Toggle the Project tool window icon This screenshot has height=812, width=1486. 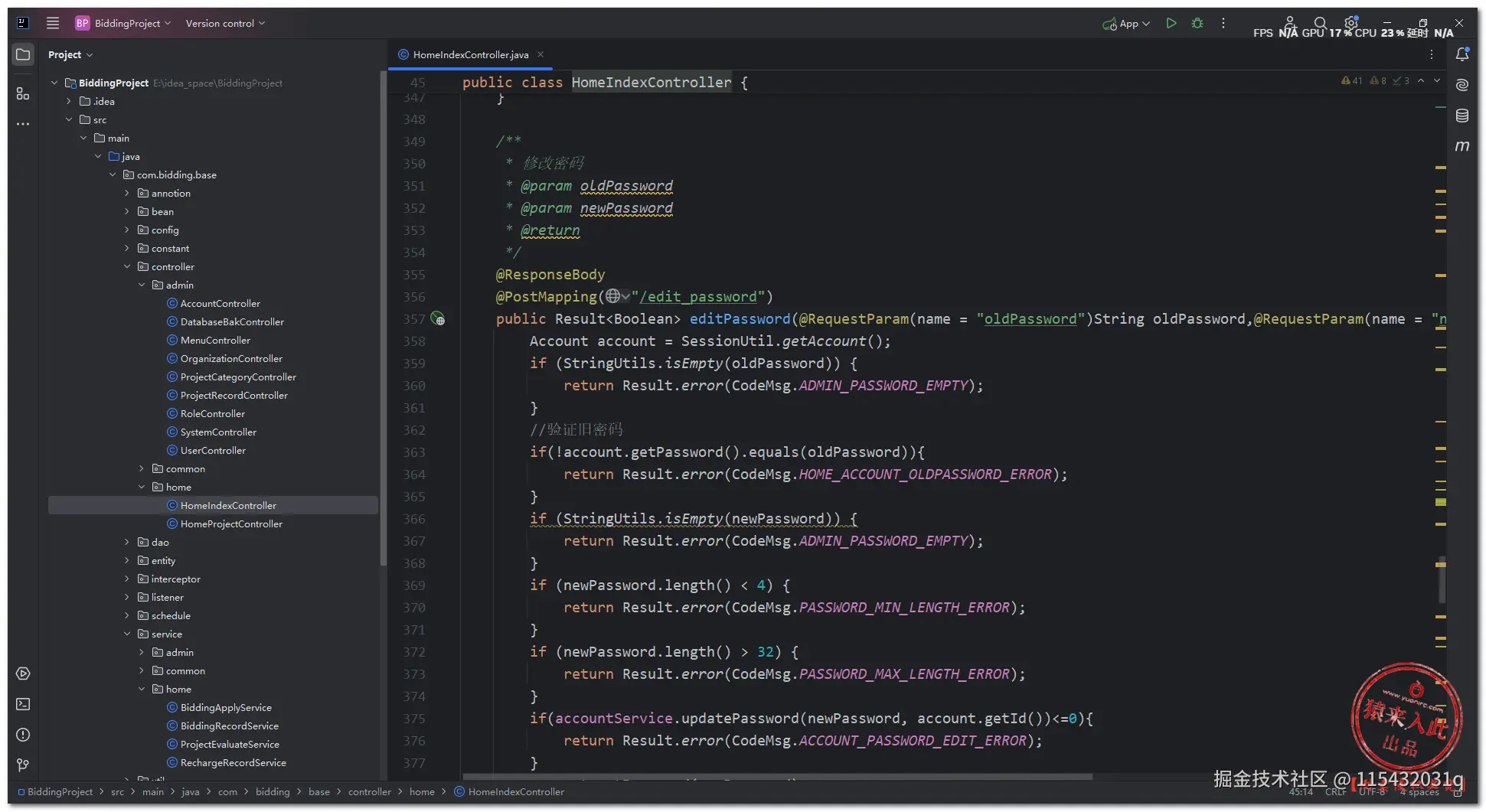tap(23, 54)
